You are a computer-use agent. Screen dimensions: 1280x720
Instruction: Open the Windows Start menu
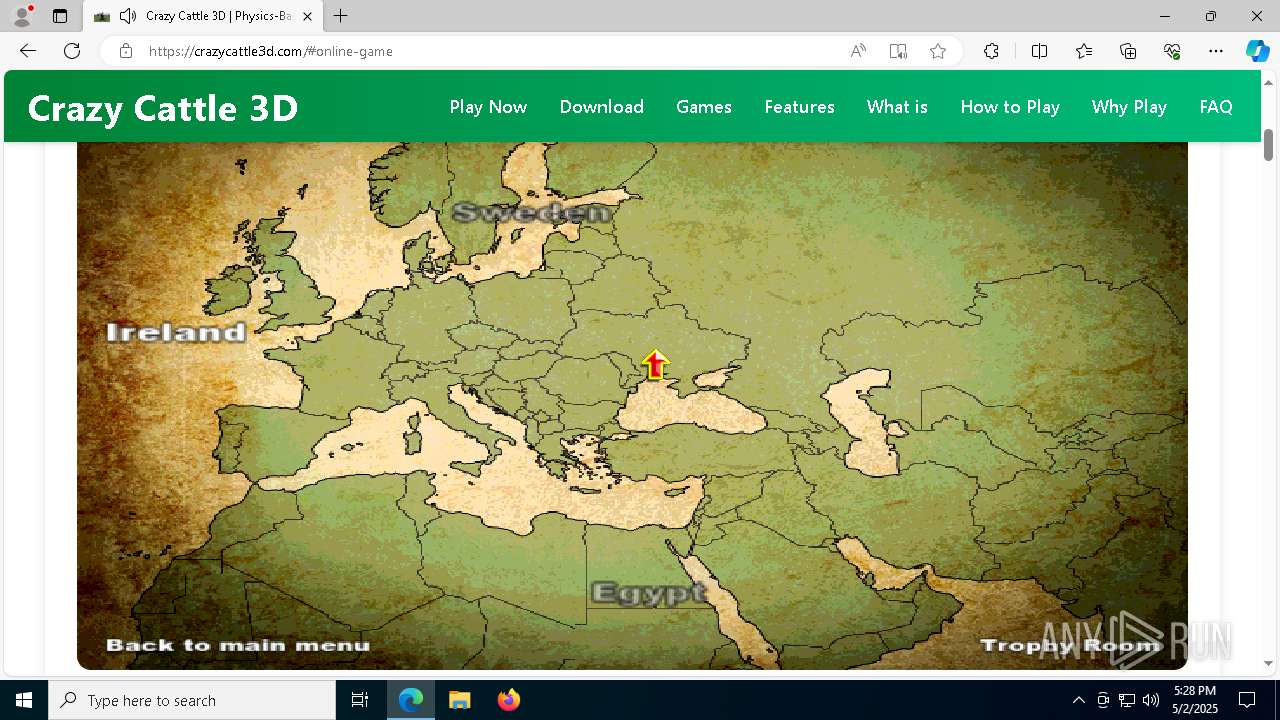click(24, 700)
